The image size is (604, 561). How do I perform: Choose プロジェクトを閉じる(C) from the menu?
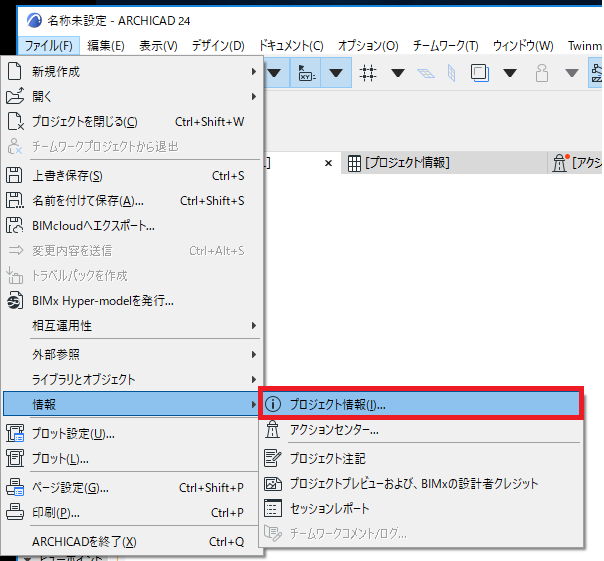(132, 122)
